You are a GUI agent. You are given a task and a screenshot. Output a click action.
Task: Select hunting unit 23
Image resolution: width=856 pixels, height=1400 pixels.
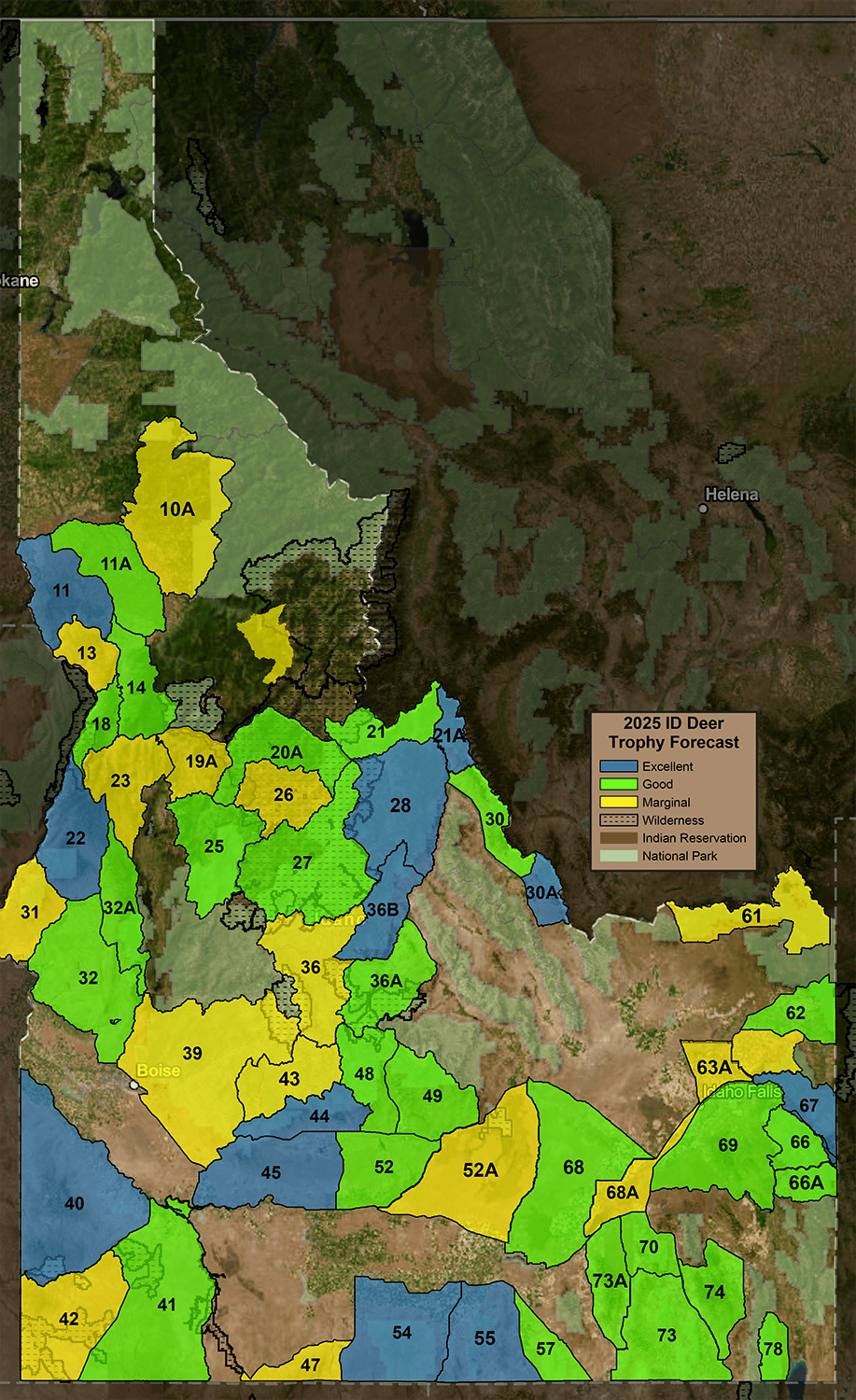coord(120,780)
